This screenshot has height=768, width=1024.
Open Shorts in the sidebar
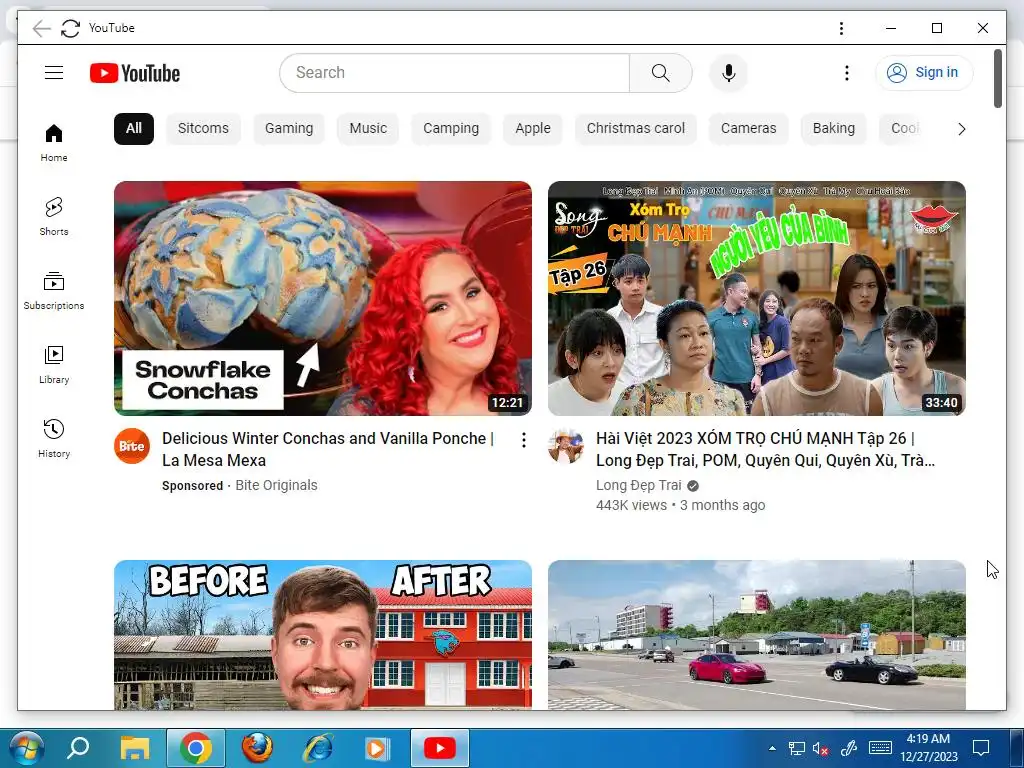click(54, 216)
